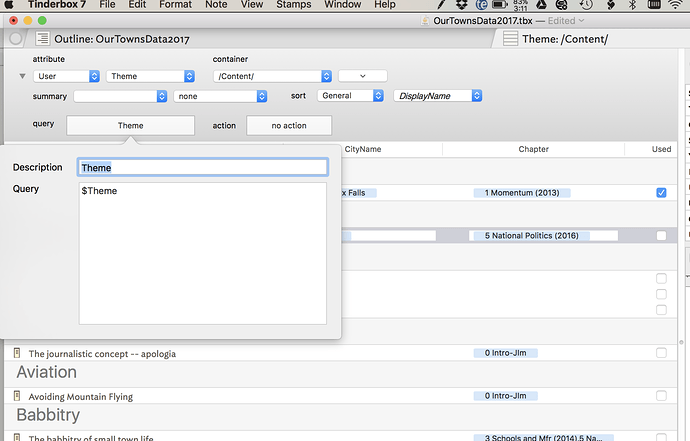Open the DisplayName sort dropdown
The image size is (690, 441).
(438, 96)
